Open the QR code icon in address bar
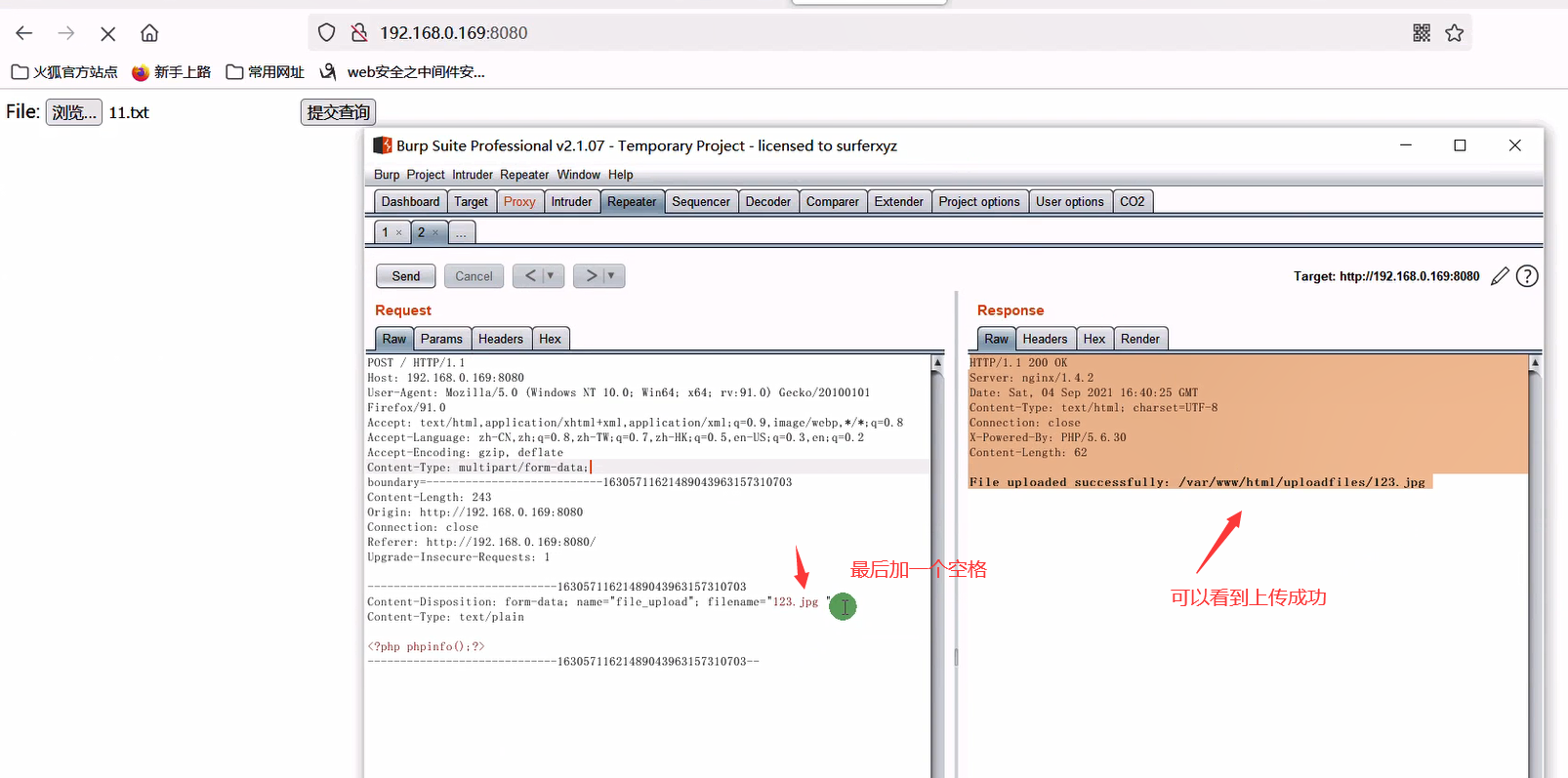Viewport: 1568px width, 778px height. coord(1422,33)
